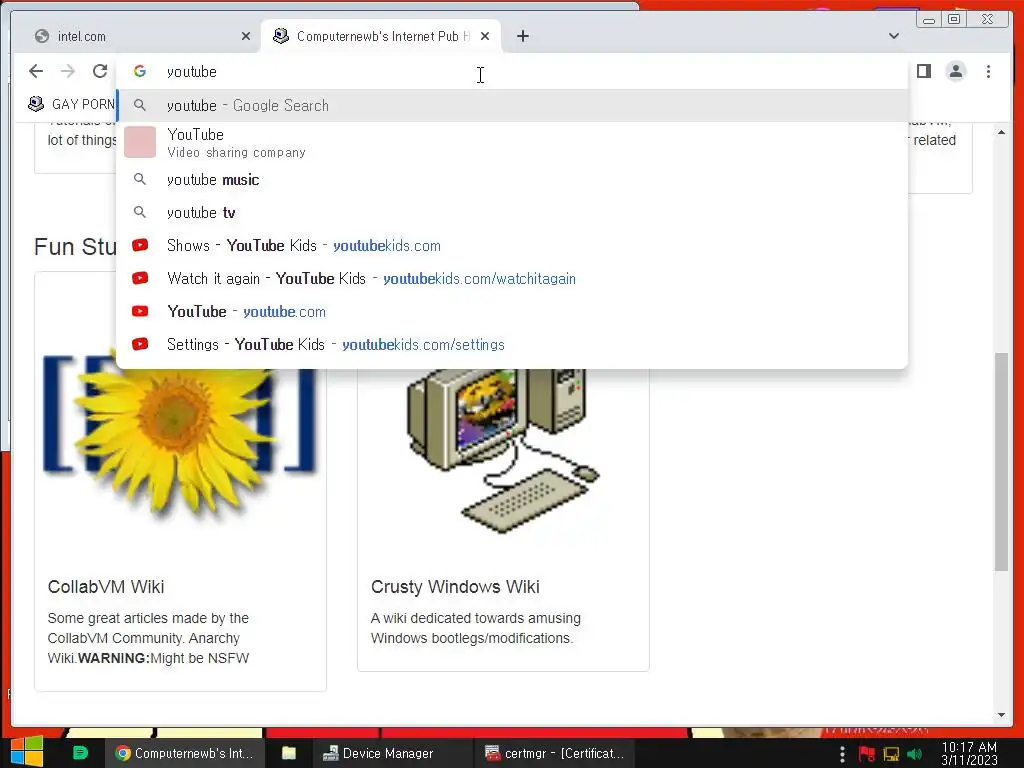Image resolution: width=1024 pixels, height=768 pixels.
Task: Click the red flag tray icon
Action: [867, 754]
